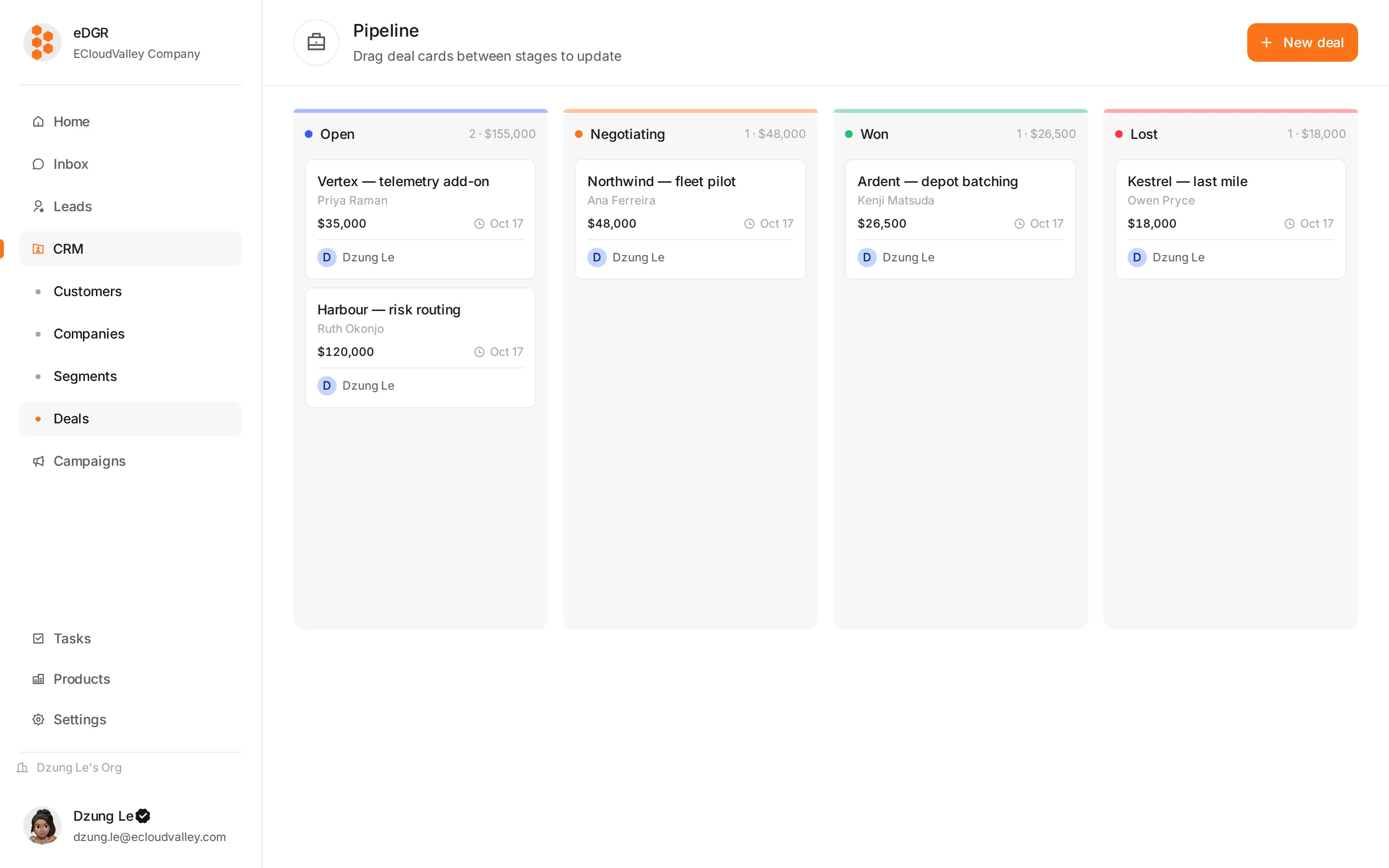1389x868 pixels.
Task: Click the clock icon on Northwind deal
Action: point(749,224)
